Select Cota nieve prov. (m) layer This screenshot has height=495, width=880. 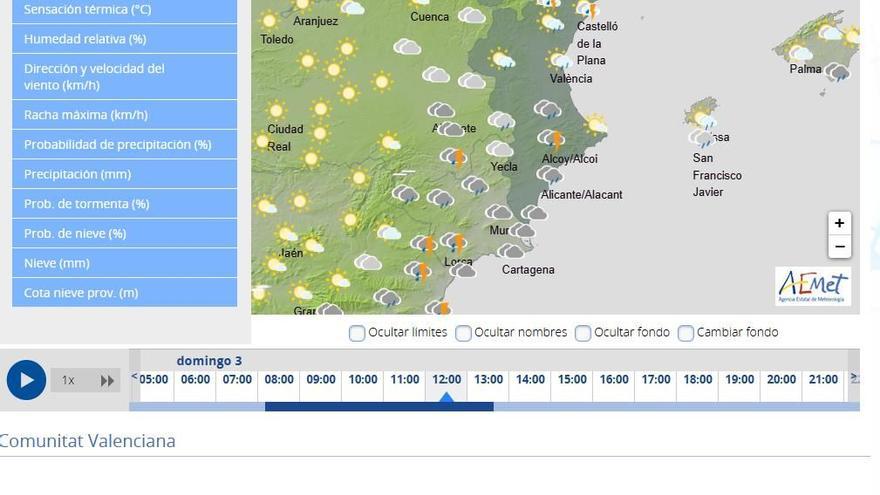coord(125,292)
